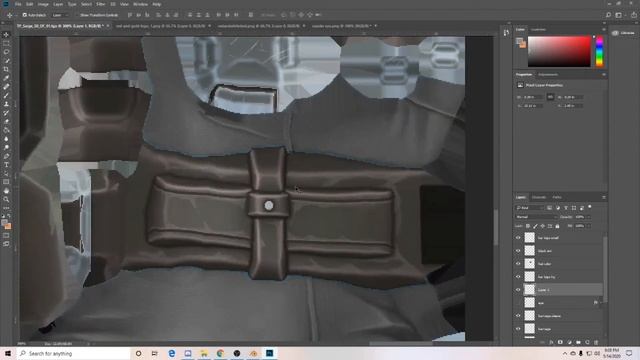640x360 pixels.
Task: Select the Pen tool
Action: tap(6, 156)
